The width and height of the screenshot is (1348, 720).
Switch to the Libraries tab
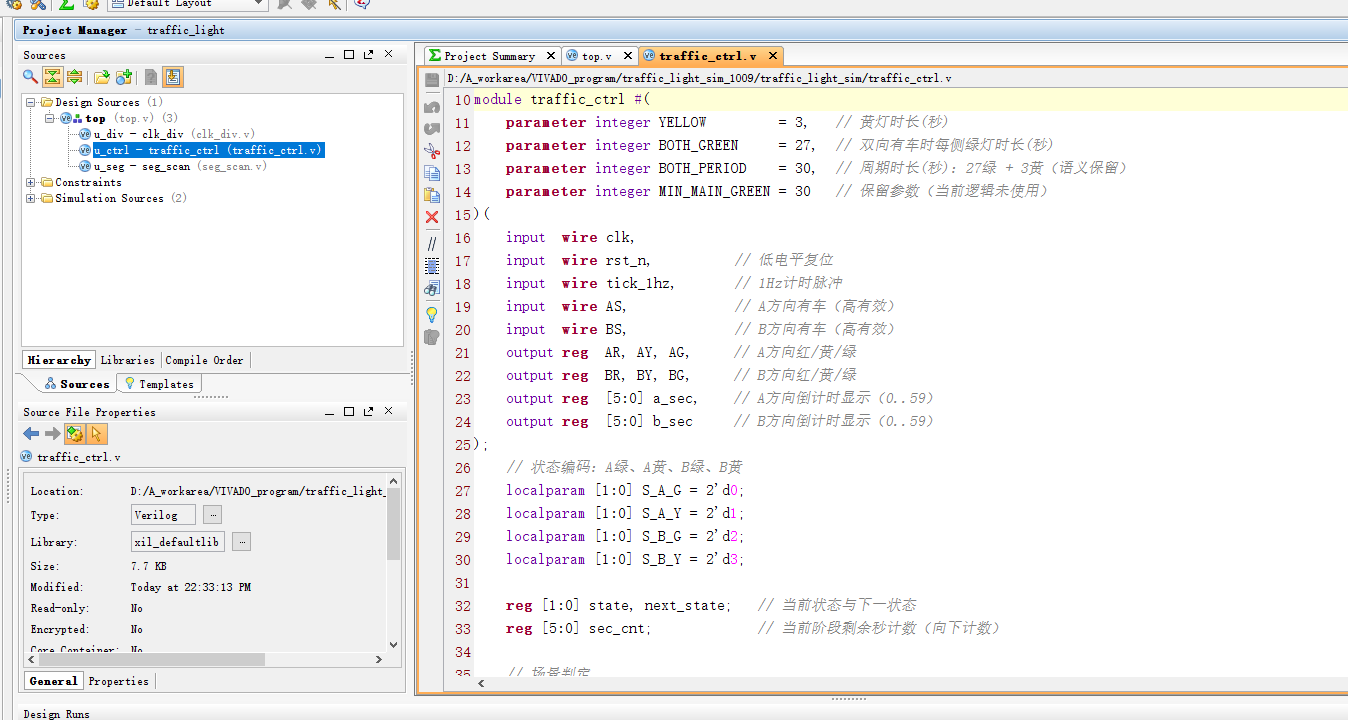tap(128, 360)
